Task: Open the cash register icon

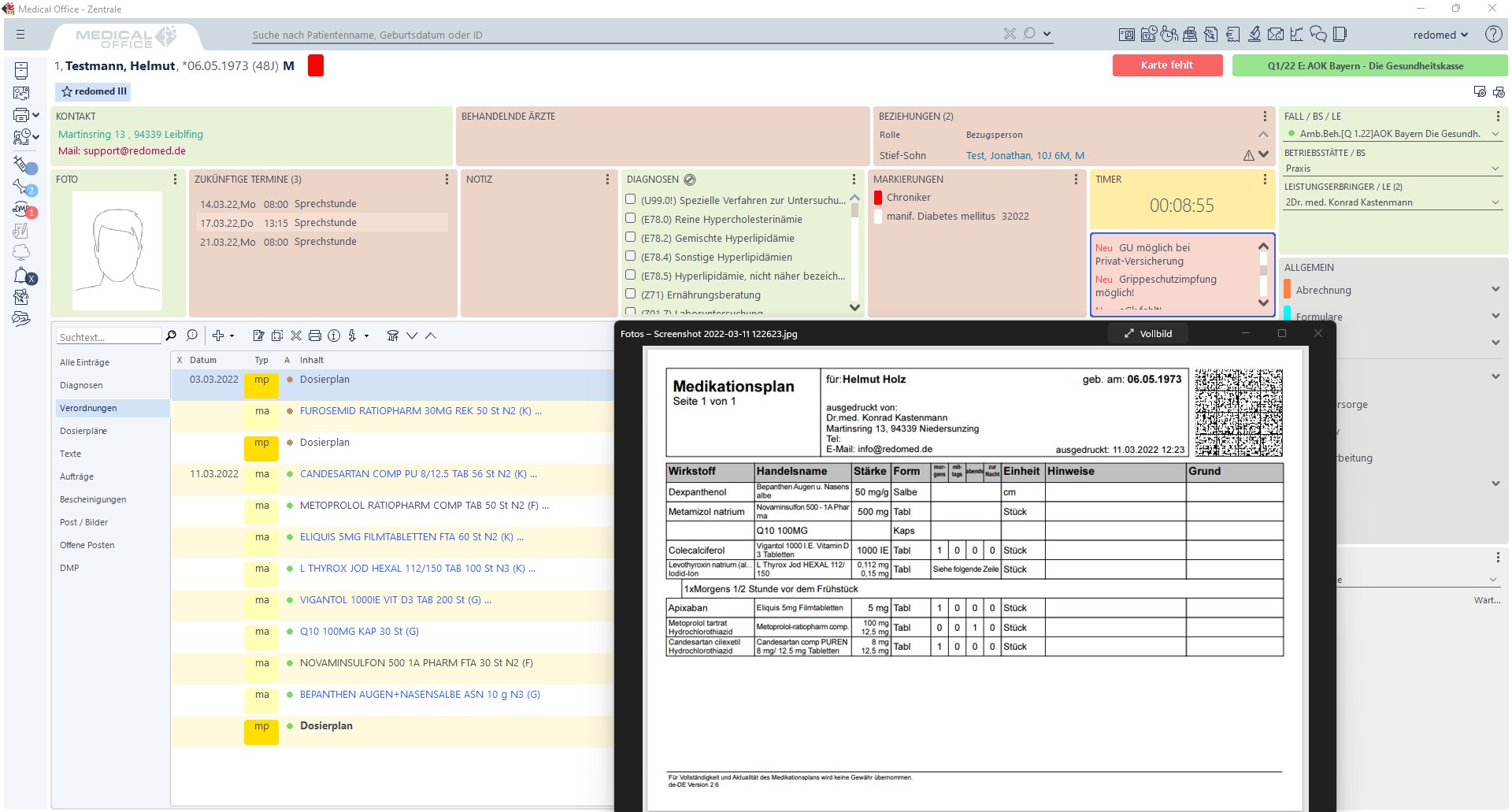Action: pyautogui.click(x=1190, y=35)
